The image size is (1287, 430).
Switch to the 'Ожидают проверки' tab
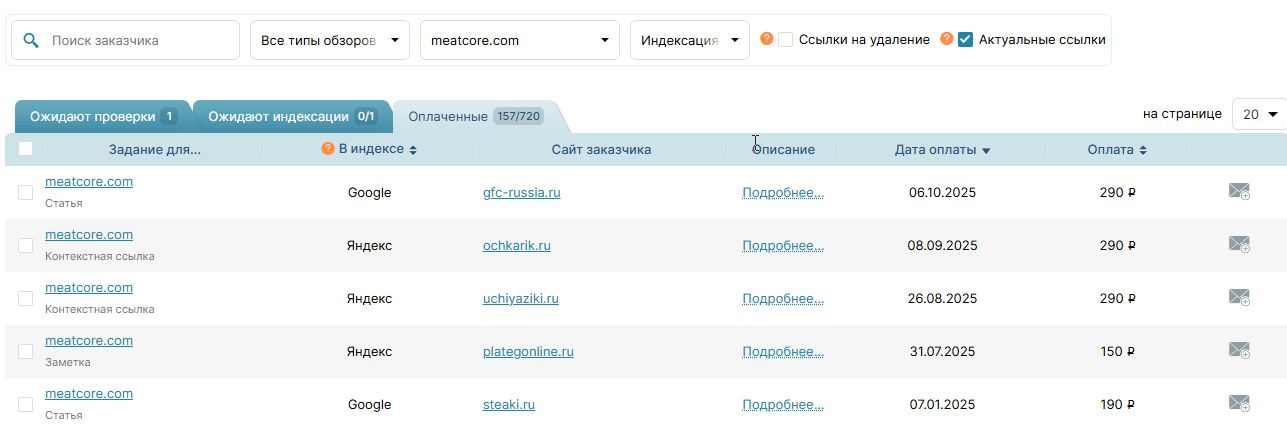click(102, 117)
